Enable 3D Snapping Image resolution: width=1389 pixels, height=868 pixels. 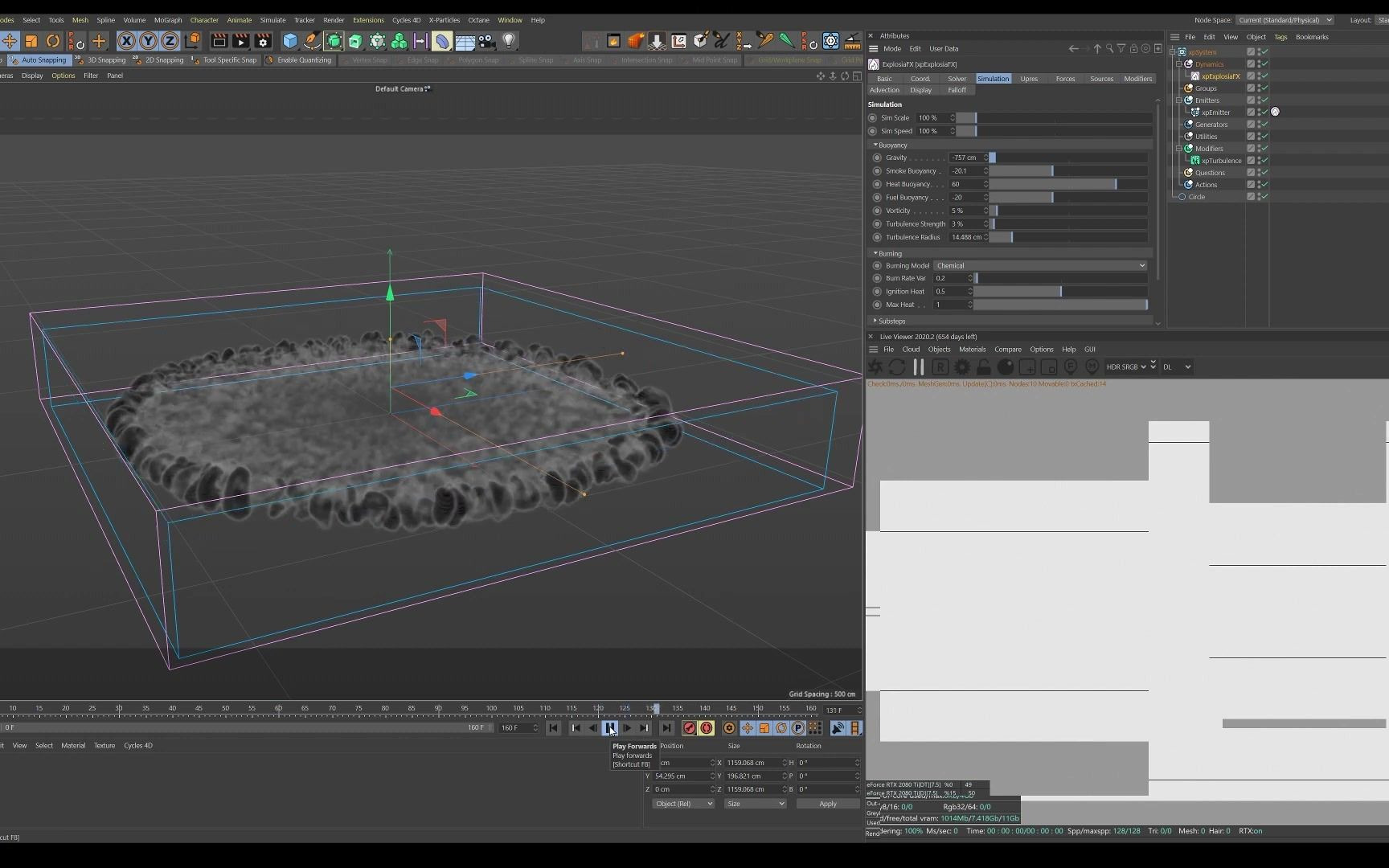click(100, 60)
